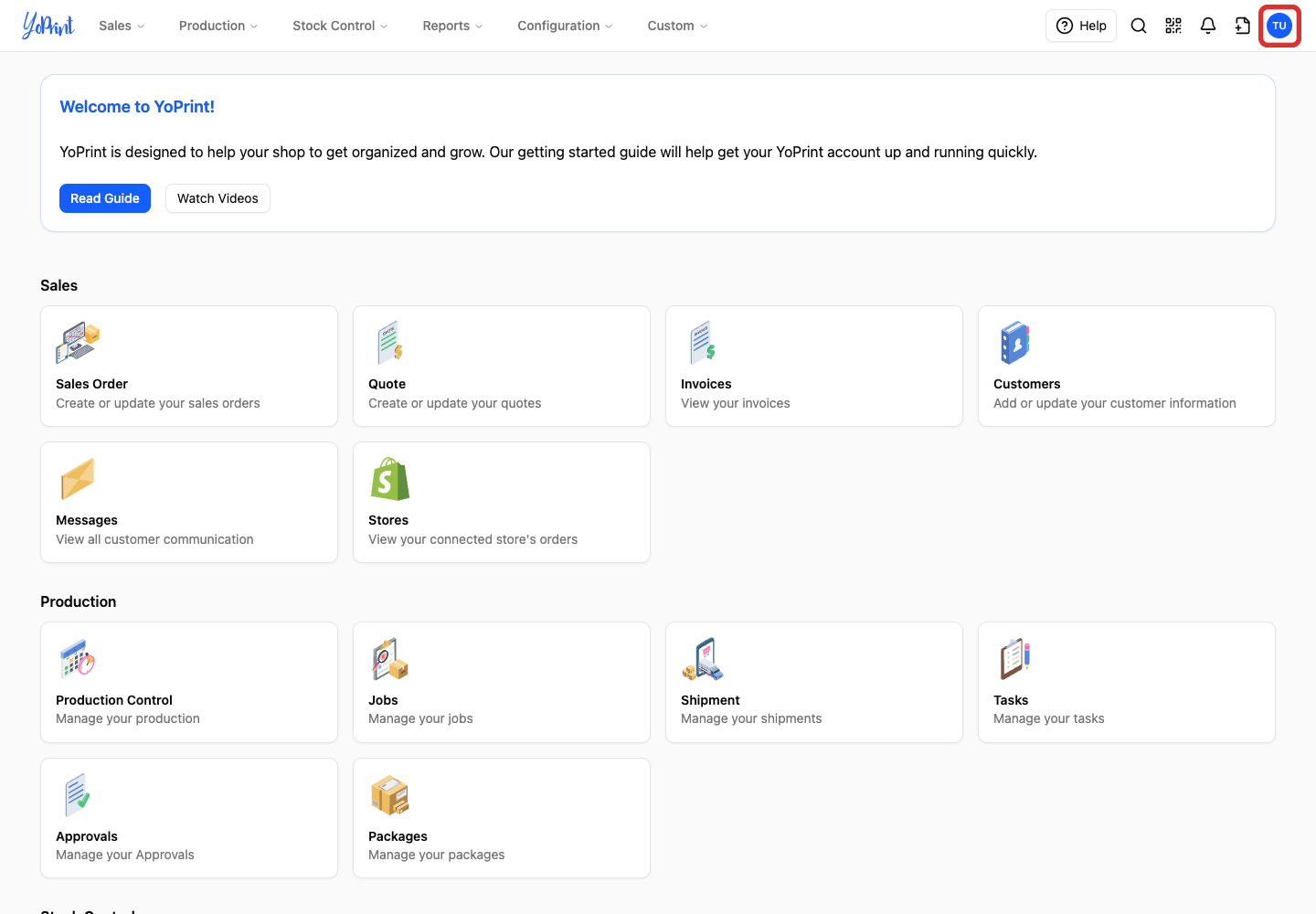
Task: Open the notifications bell
Action: tap(1208, 26)
